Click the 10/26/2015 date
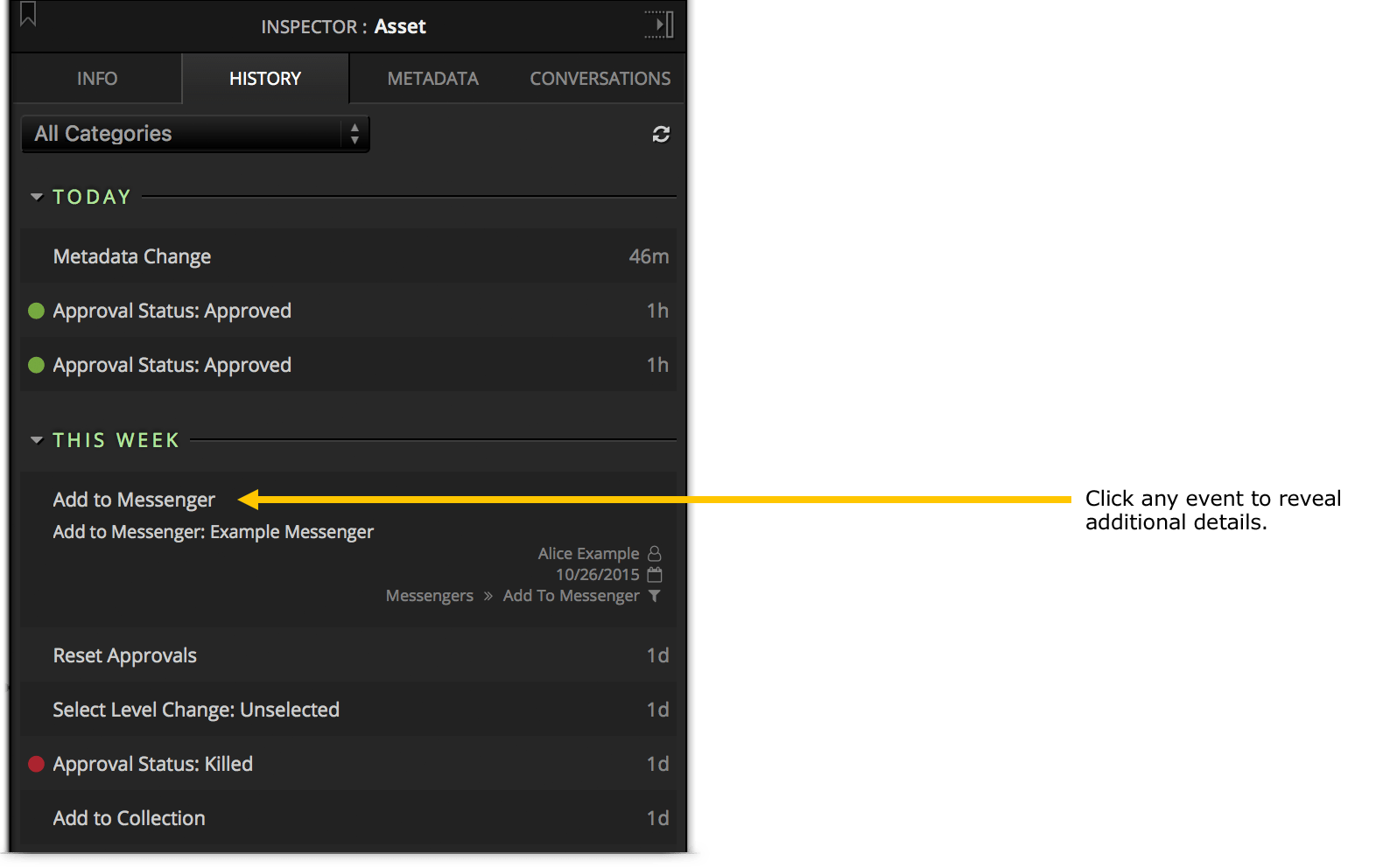 coord(598,575)
